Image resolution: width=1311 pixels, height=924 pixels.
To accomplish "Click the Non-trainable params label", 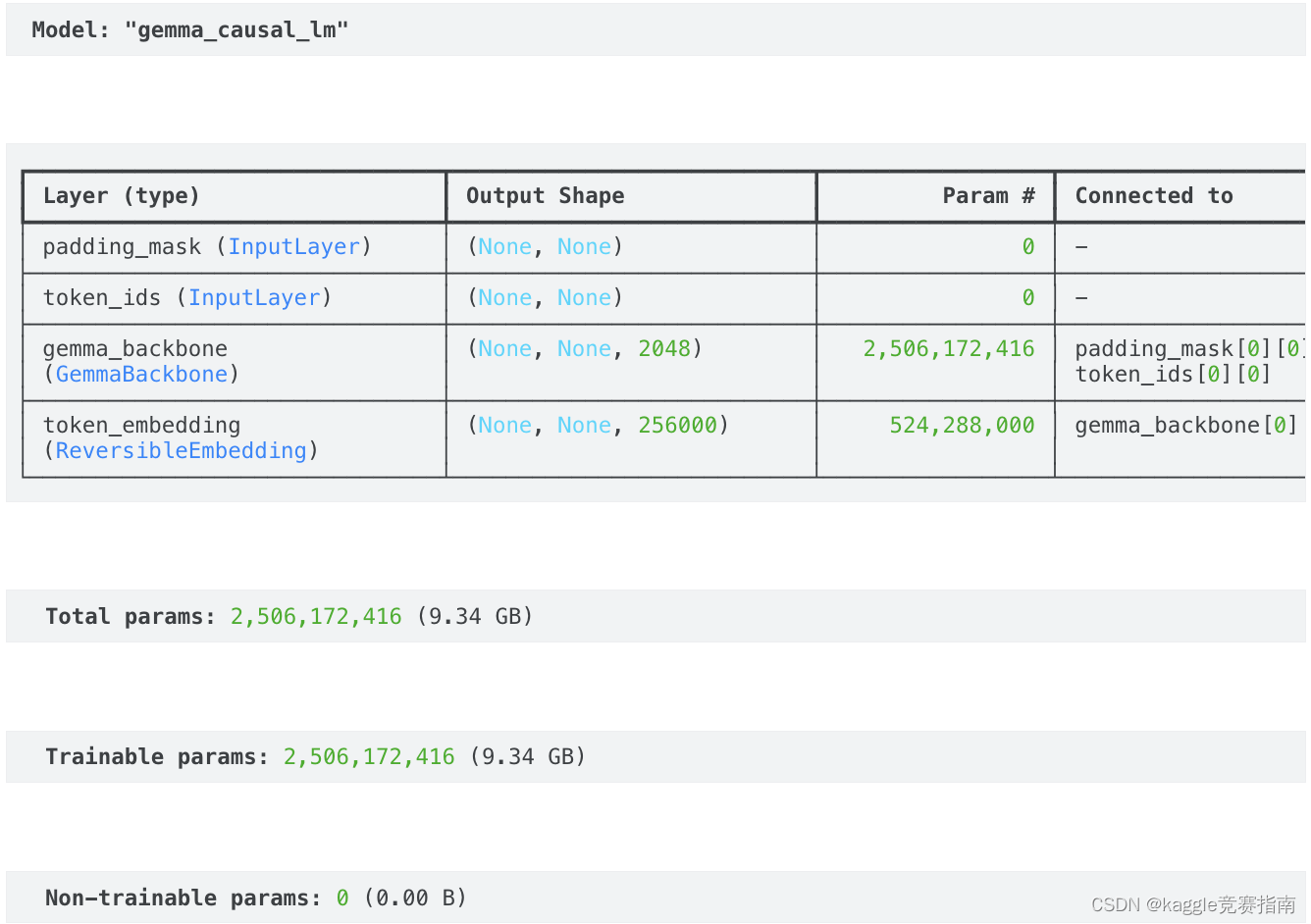I will 184,898.
